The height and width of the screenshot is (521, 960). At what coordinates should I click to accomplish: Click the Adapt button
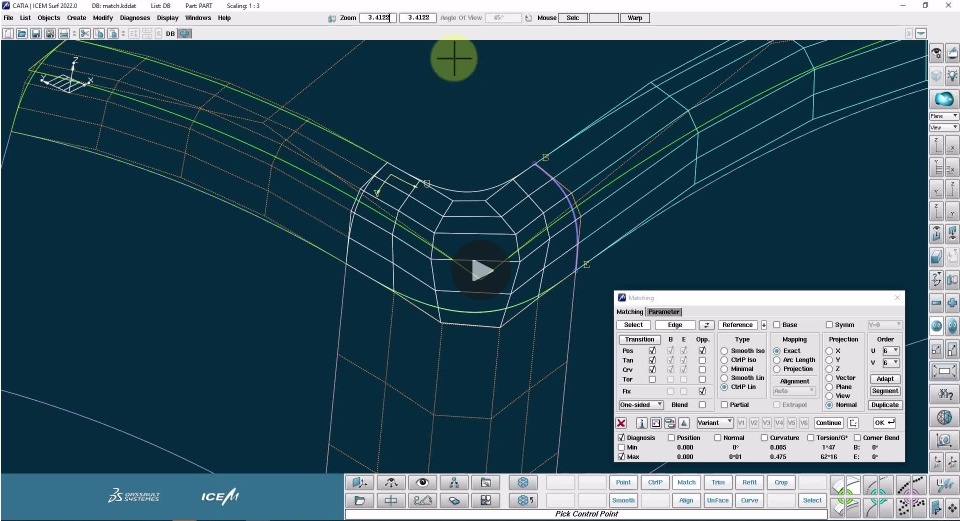click(x=885, y=379)
